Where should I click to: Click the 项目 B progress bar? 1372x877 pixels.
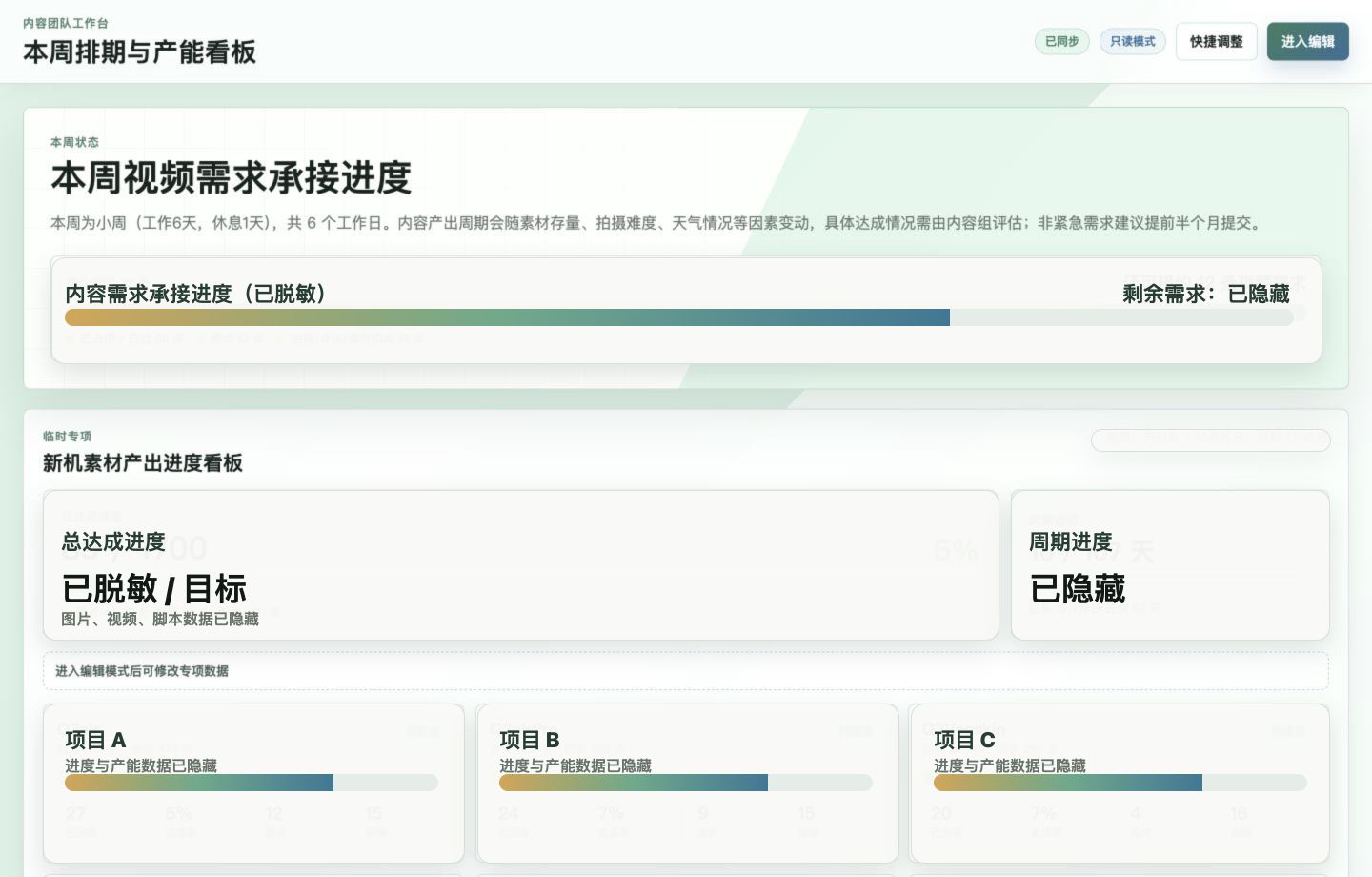[x=686, y=783]
